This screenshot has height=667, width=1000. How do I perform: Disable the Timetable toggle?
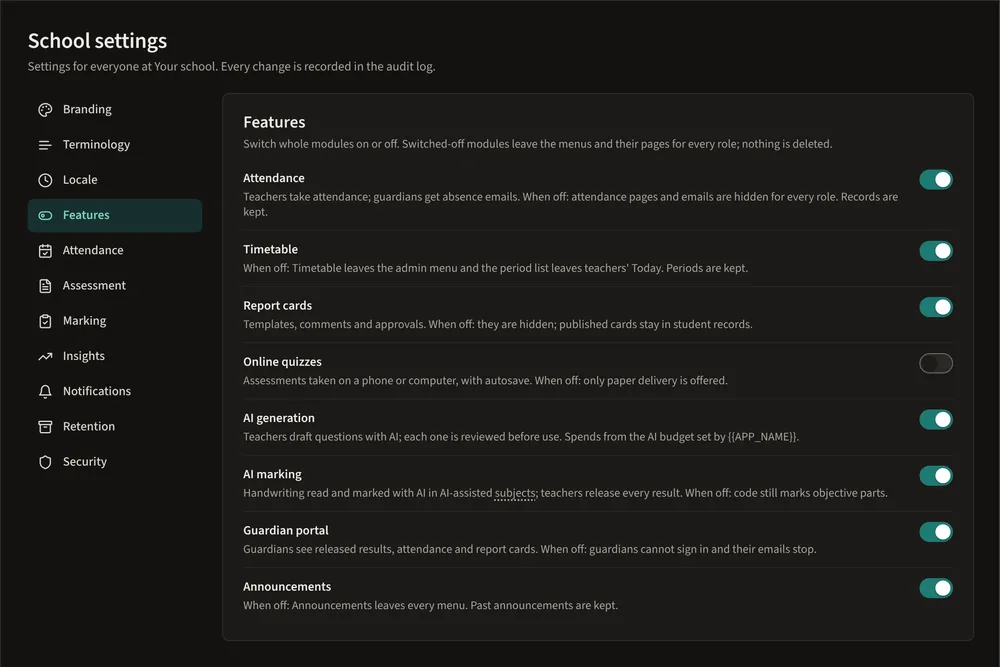(x=936, y=251)
